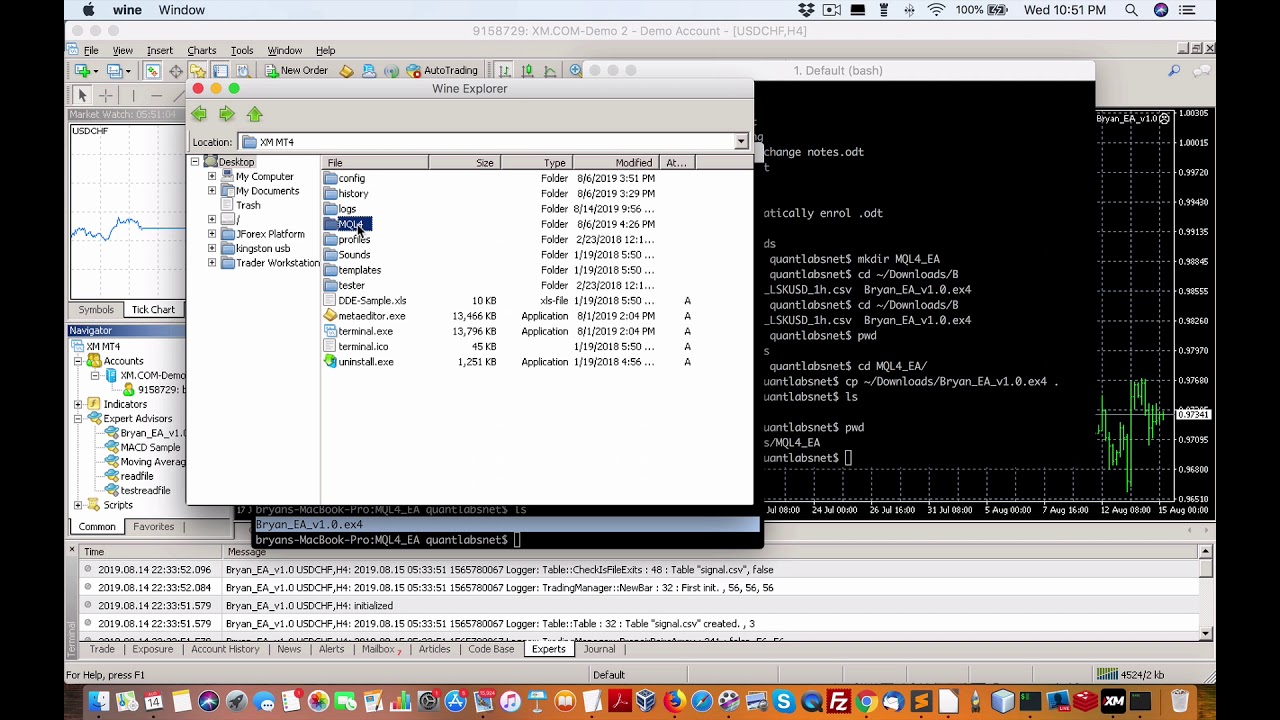
Task: Select uninstall.exe in file list
Action: [x=358, y=362]
